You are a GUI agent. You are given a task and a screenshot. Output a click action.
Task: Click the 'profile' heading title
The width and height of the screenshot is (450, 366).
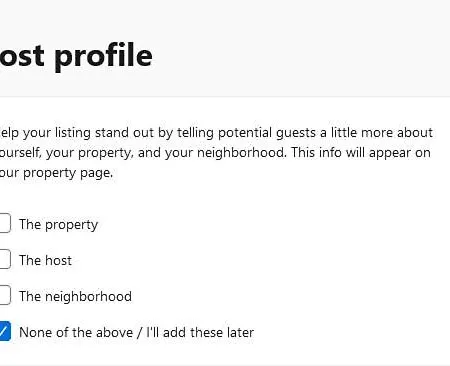click(x=103, y=56)
